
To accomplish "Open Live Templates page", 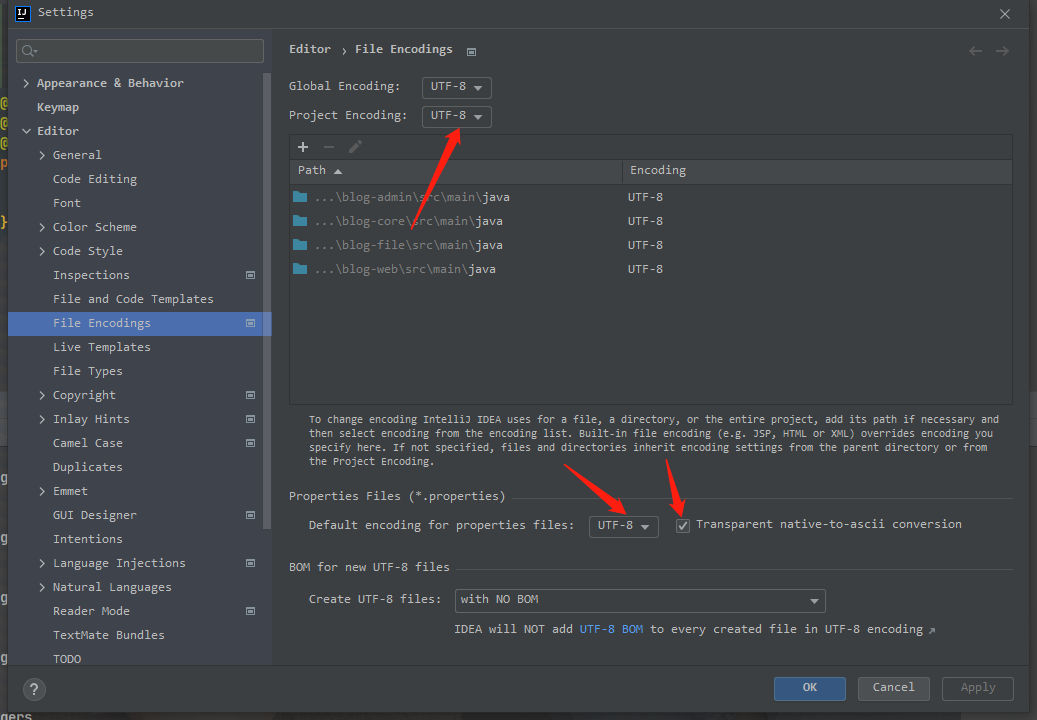I will [101, 347].
